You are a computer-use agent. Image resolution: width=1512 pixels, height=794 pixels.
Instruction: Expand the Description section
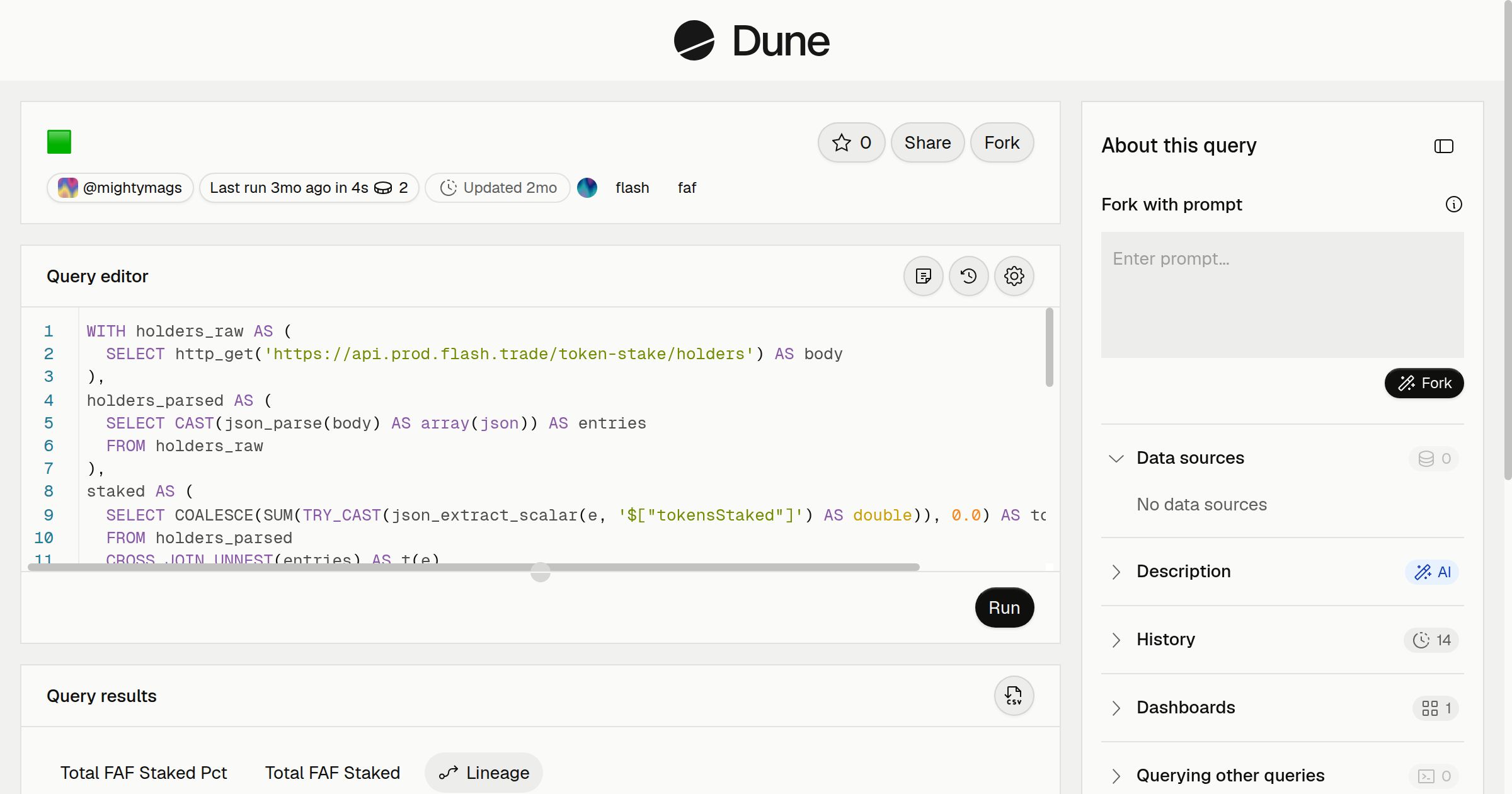click(1116, 572)
